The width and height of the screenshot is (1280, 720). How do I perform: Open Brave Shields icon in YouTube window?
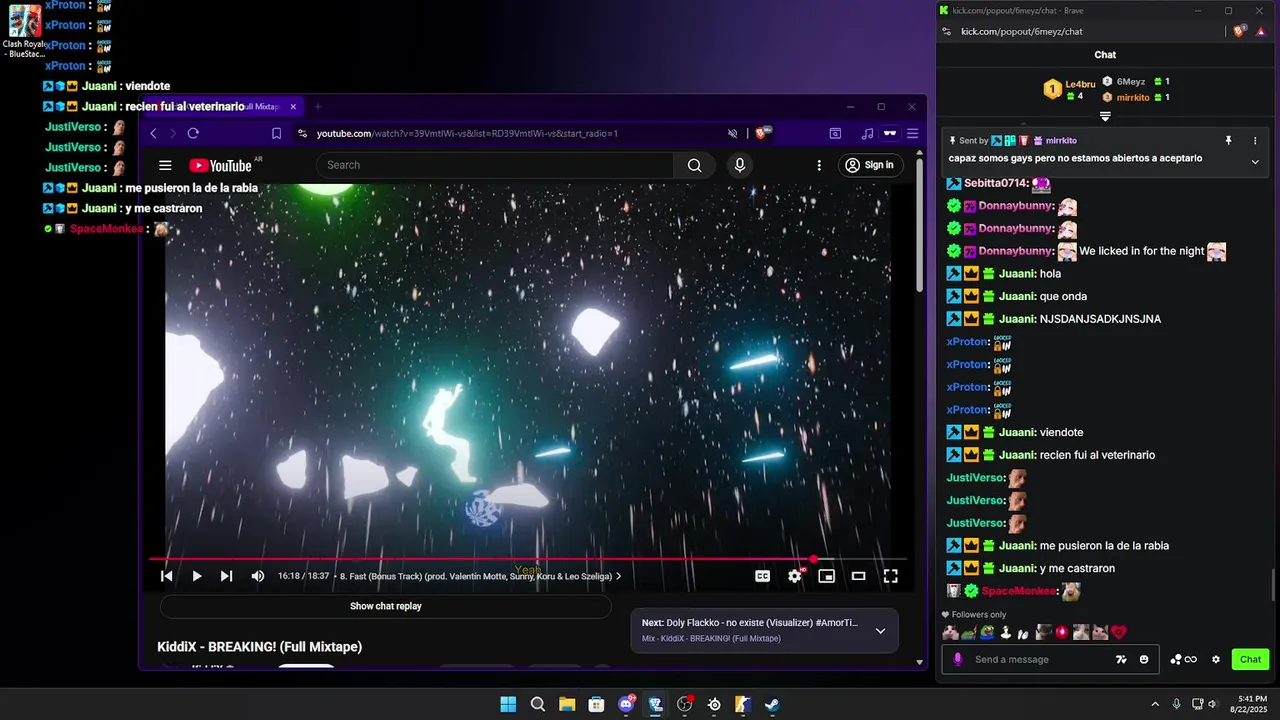point(763,133)
